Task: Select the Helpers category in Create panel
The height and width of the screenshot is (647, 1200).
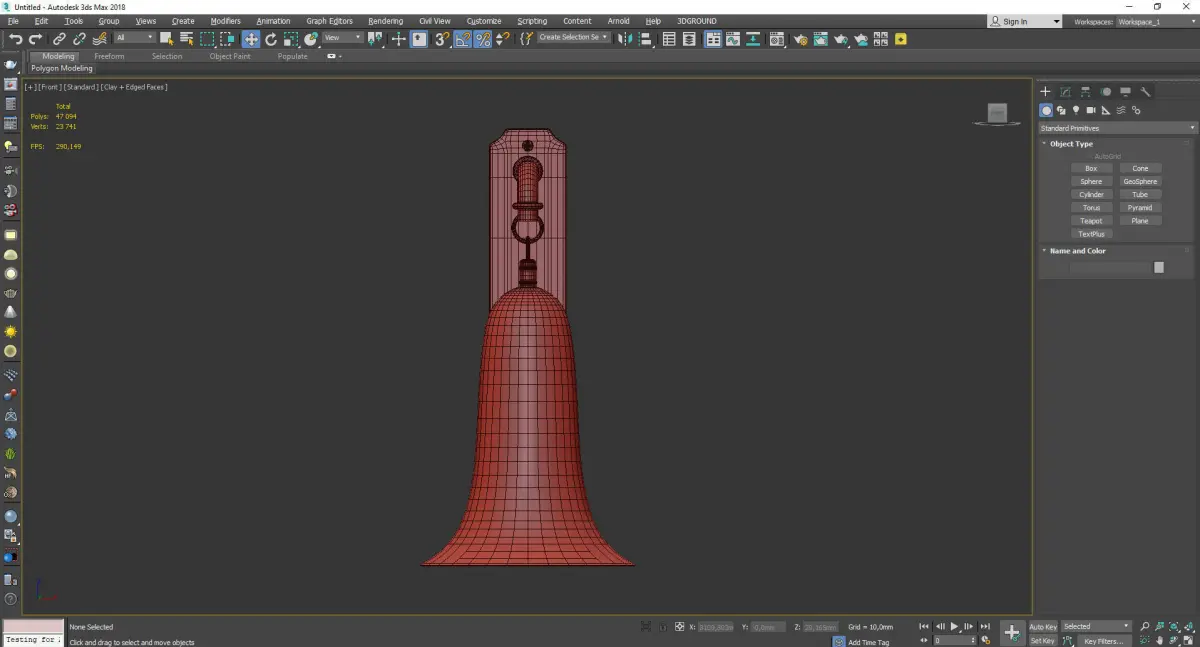Action: [x=1106, y=110]
